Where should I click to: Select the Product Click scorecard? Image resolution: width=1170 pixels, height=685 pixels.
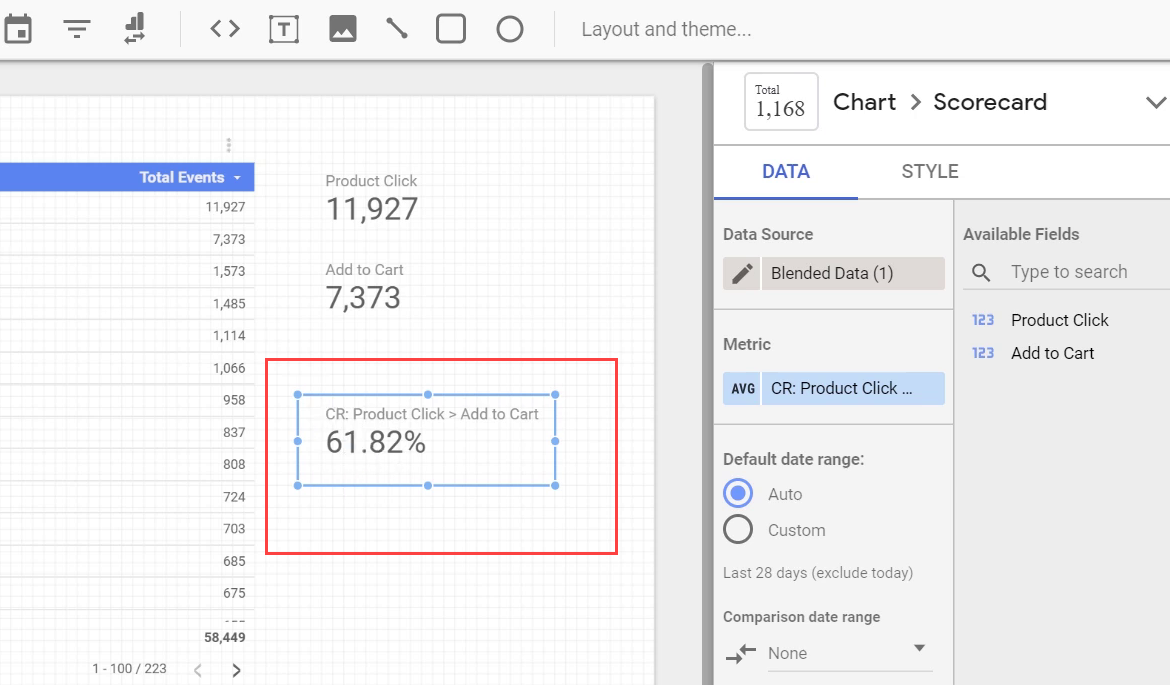coord(372,199)
